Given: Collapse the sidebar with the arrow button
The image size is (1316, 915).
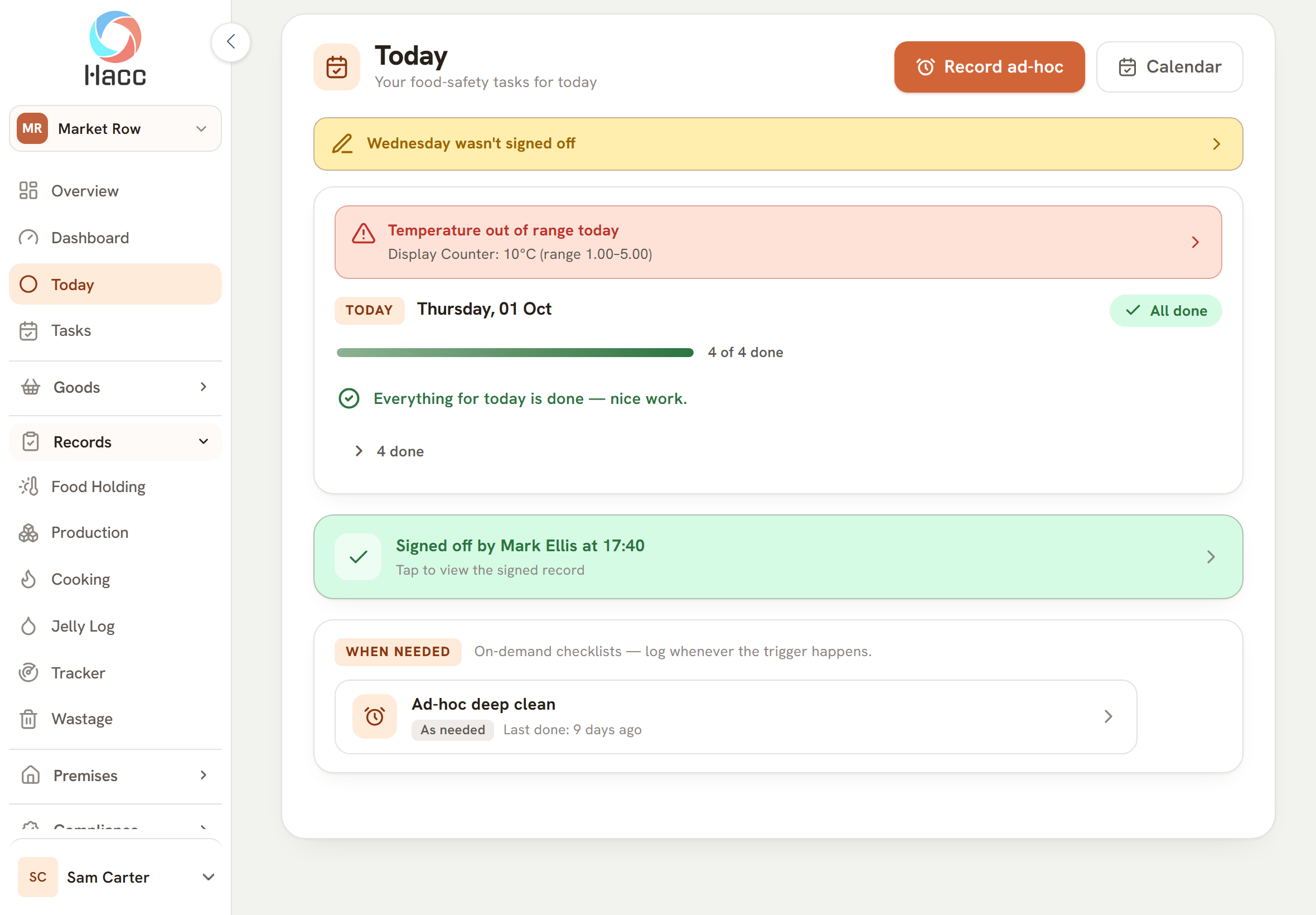Looking at the screenshot, I should click(x=231, y=42).
